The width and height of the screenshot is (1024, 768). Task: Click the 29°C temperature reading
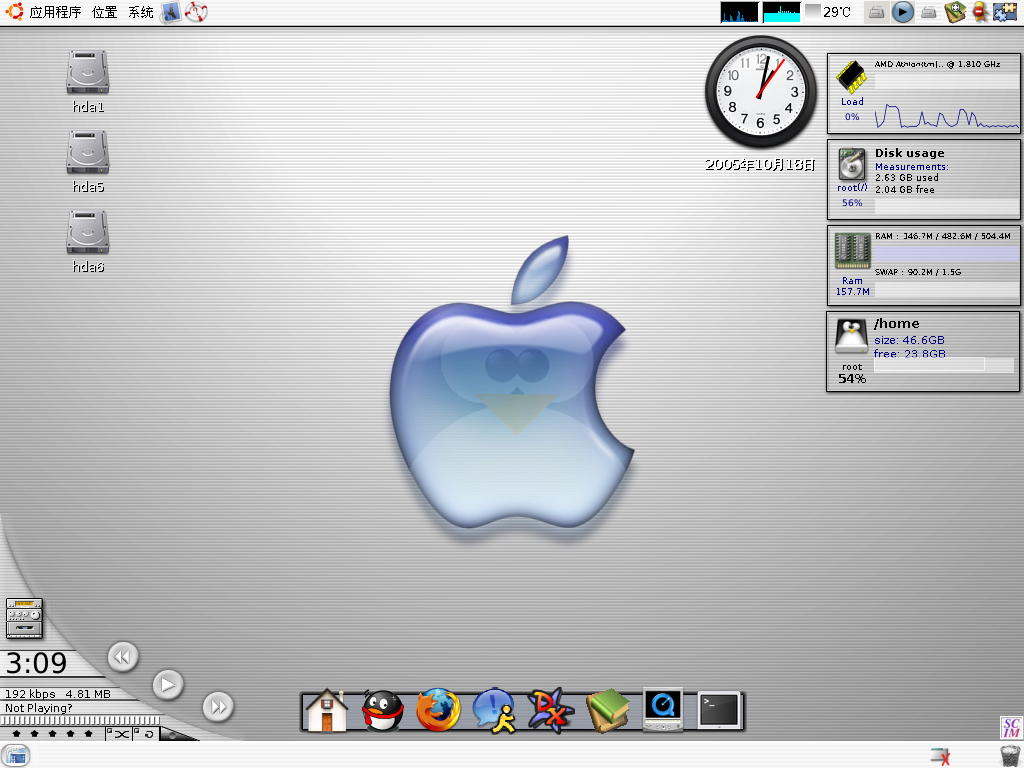[x=837, y=12]
